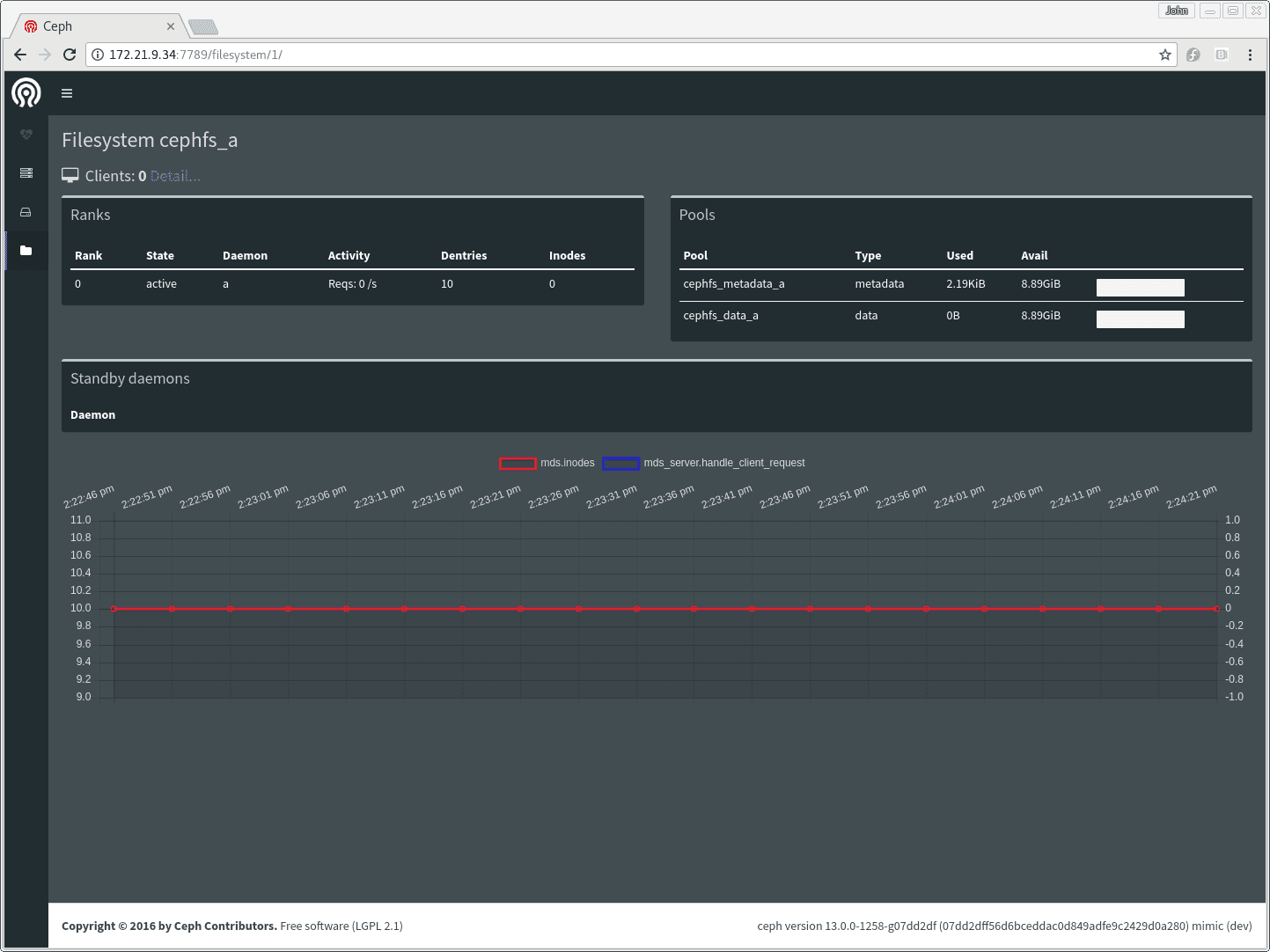Click the address bar URL field
The height and width of the screenshot is (952, 1270).
(616, 55)
